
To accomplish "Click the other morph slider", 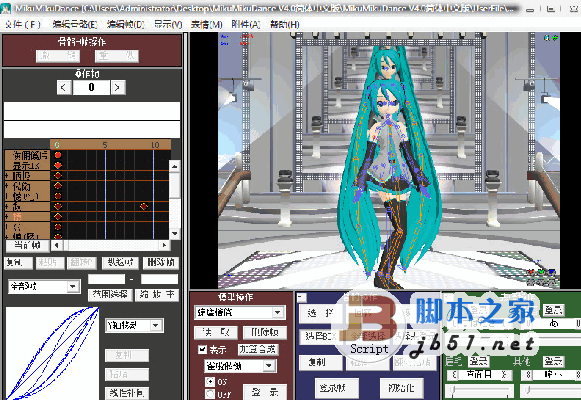I will click(551, 391).
